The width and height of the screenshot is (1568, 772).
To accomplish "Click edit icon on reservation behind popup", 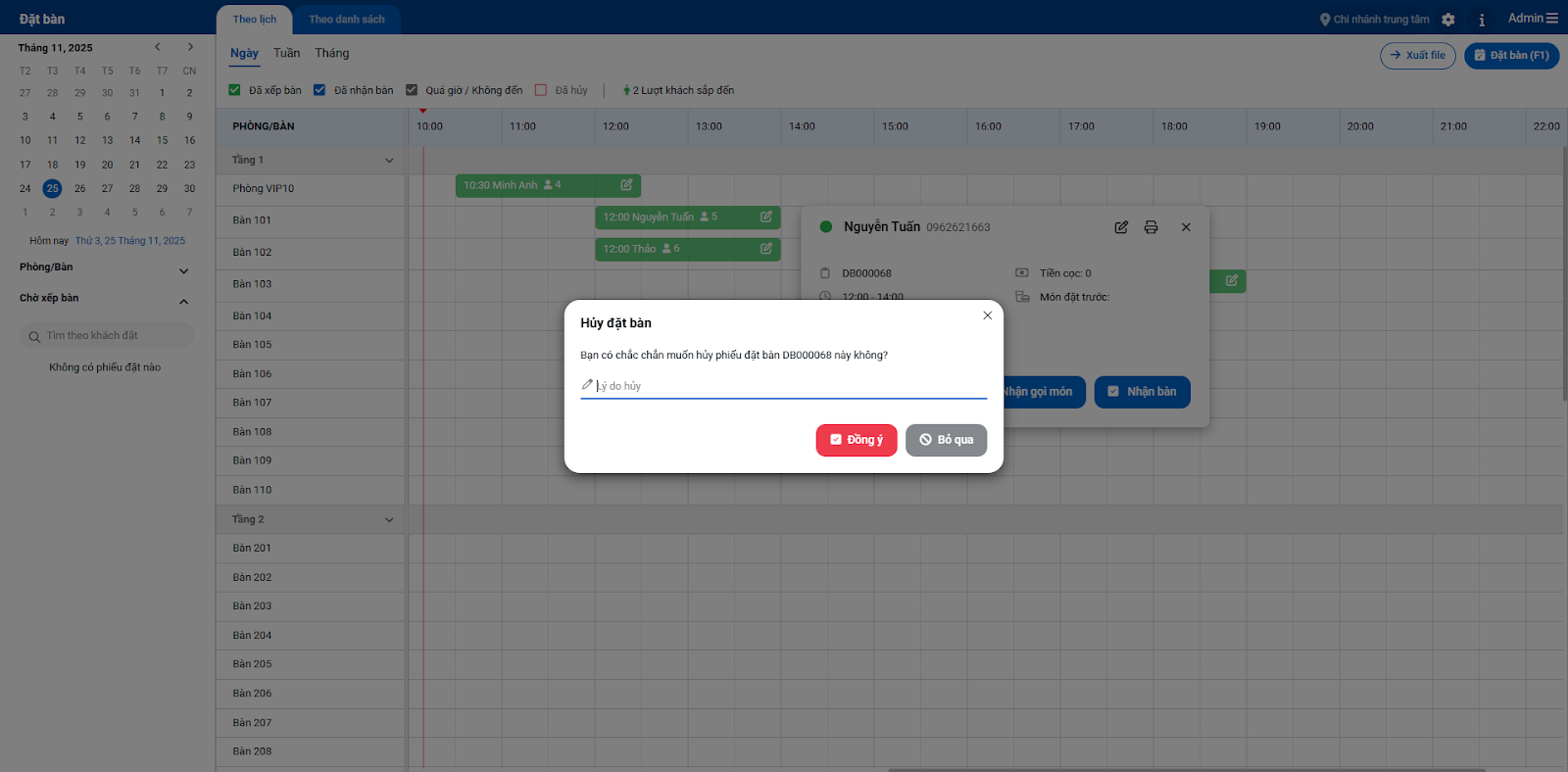I will pyautogui.click(x=1232, y=281).
